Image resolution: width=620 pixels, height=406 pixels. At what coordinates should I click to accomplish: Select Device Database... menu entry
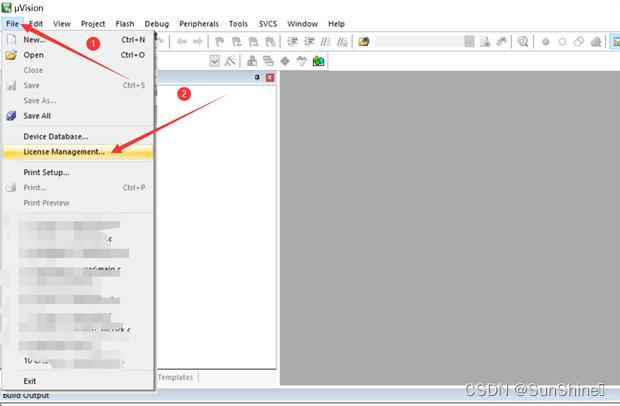coord(78,136)
